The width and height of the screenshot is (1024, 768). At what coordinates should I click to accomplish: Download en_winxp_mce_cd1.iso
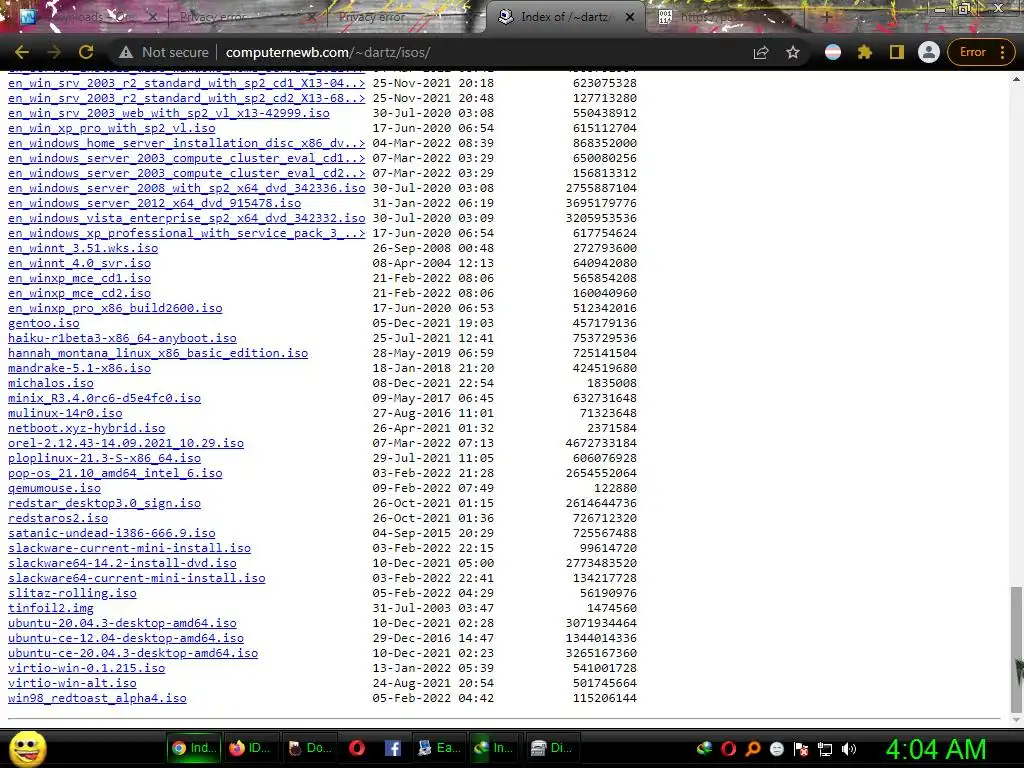pos(80,278)
